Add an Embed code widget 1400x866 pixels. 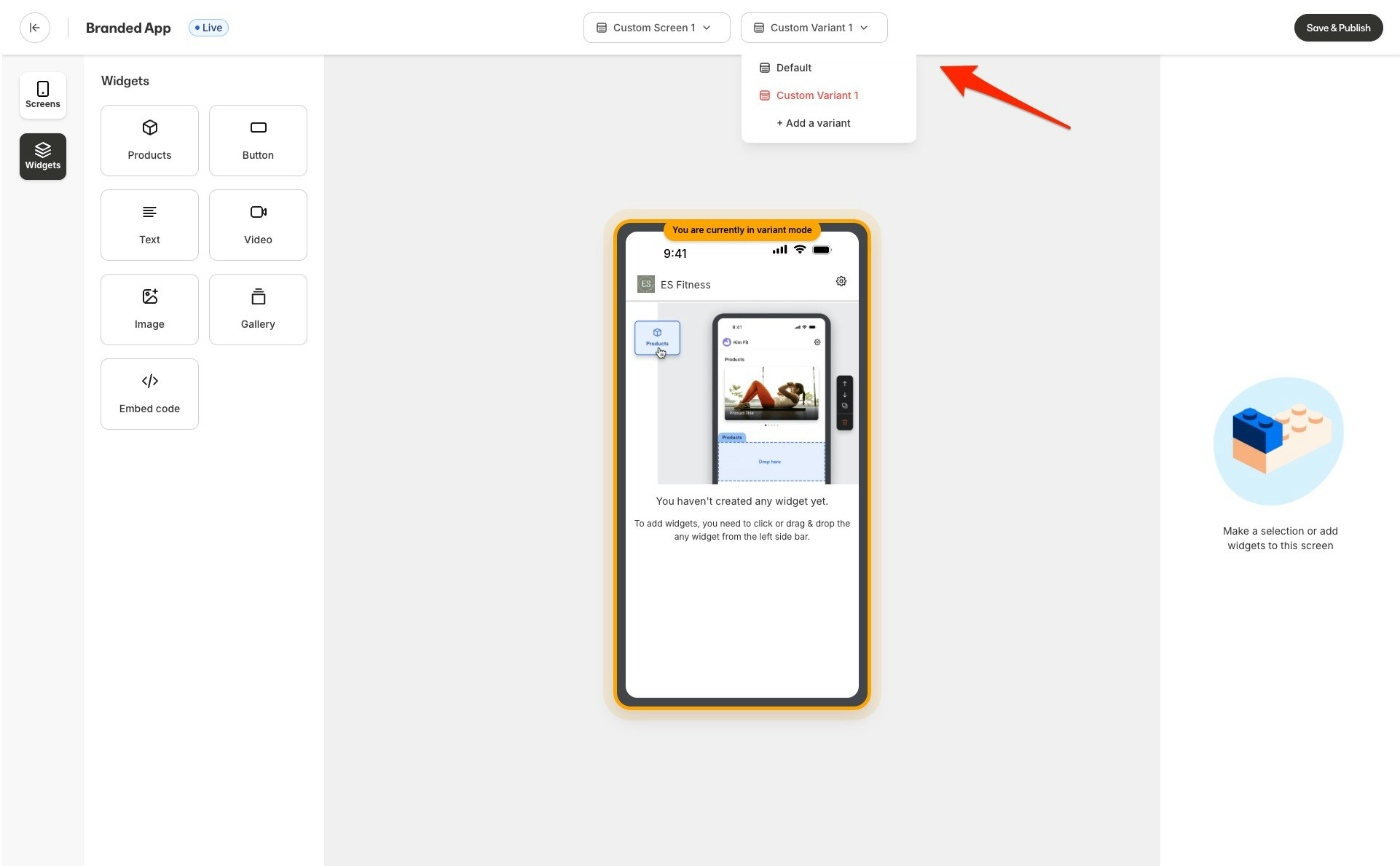click(149, 393)
